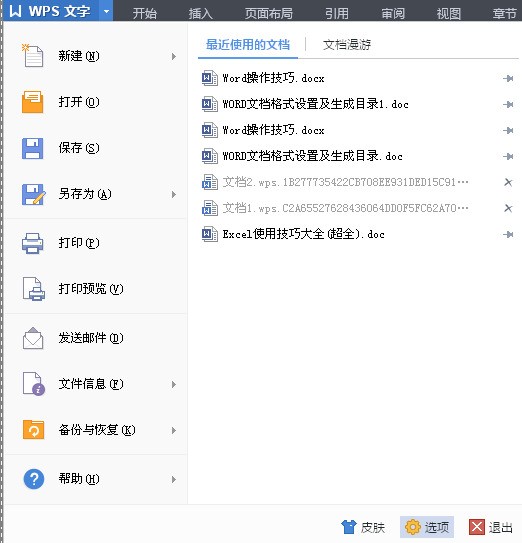Click the orange 打开 folder icon
This screenshot has width=522, height=543.
click(33, 102)
